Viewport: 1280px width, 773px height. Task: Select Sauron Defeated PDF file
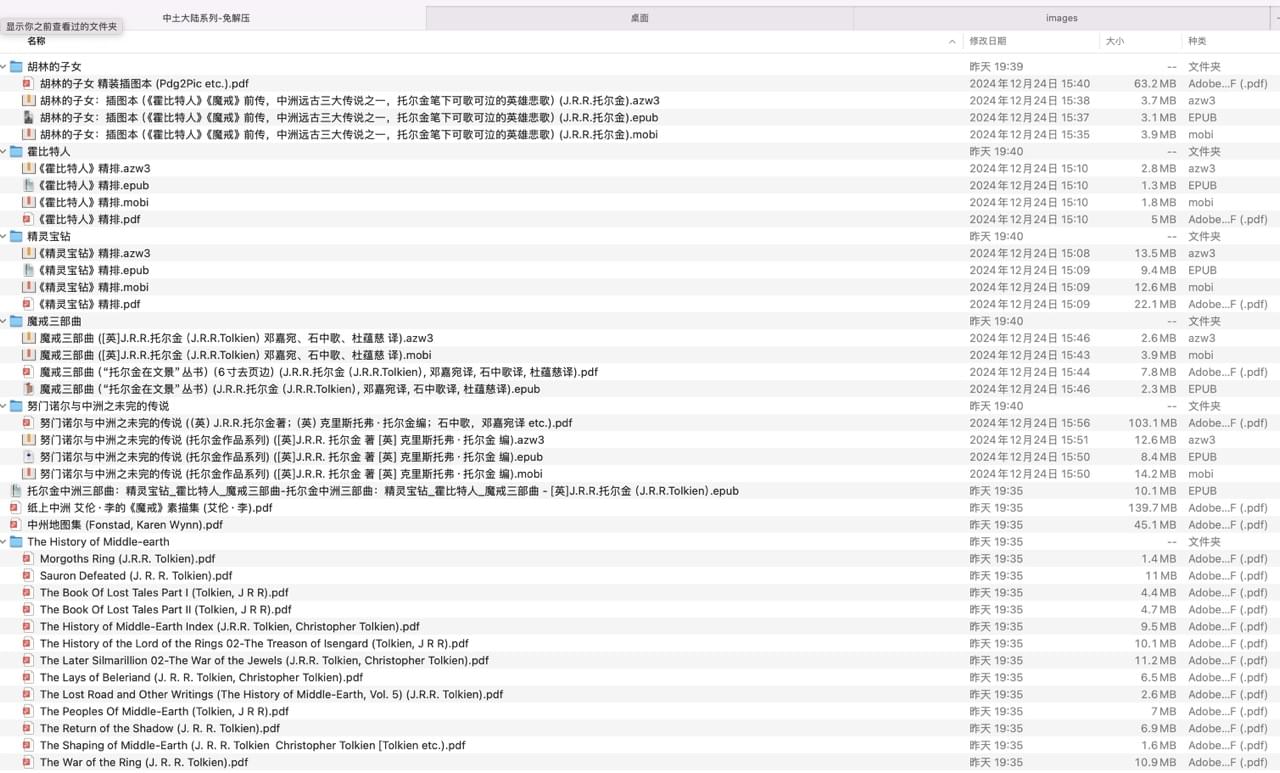click(x=136, y=576)
